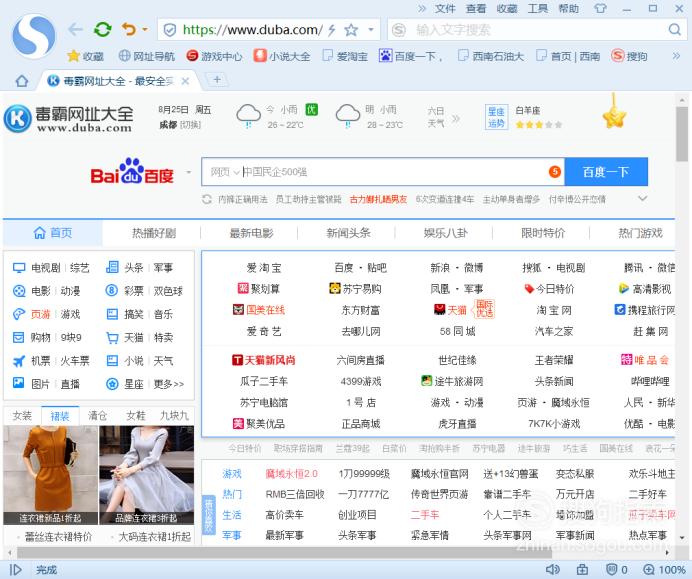Click the security shield in the address bar
Image resolution: width=692 pixels, height=579 pixels.
[x=169, y=30]
